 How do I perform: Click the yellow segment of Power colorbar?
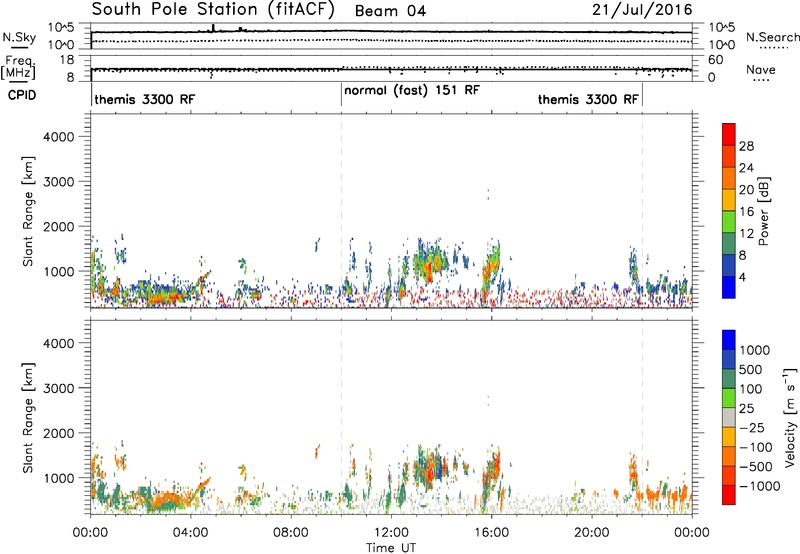coord(729,199)
